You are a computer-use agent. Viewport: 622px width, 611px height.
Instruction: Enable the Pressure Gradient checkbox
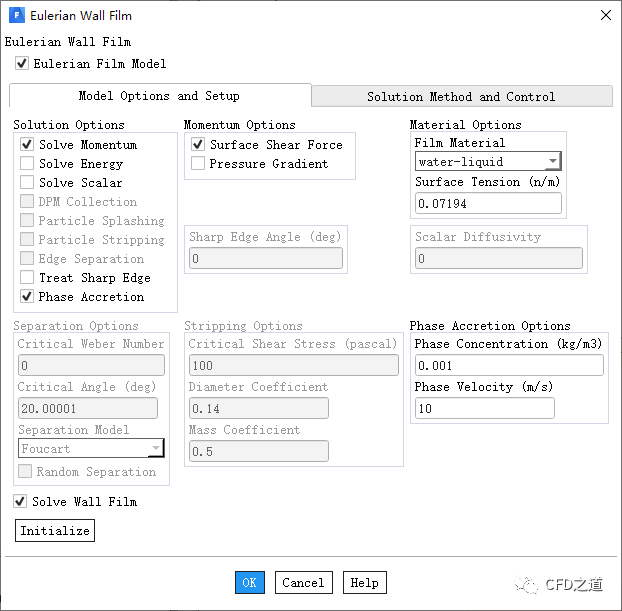(198, 163)
